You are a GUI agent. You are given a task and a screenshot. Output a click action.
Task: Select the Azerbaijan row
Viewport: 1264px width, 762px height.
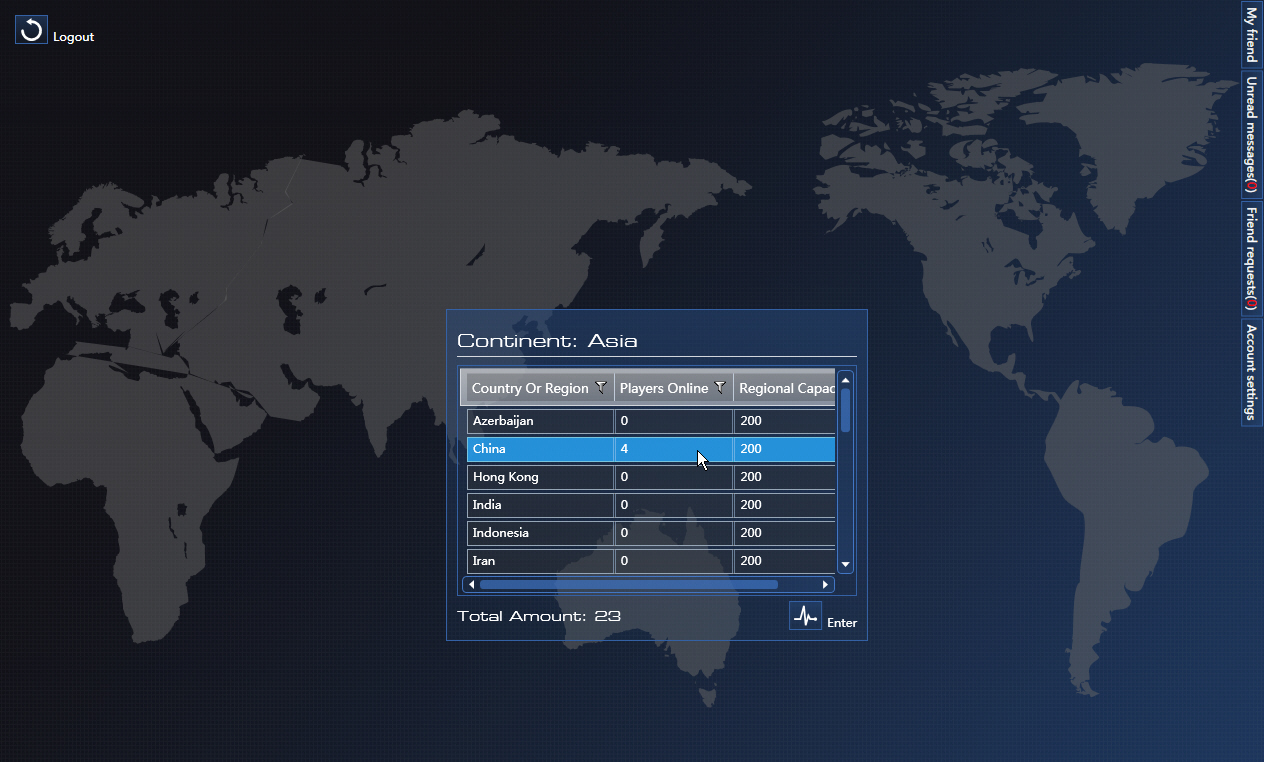[x=651, y=421]
